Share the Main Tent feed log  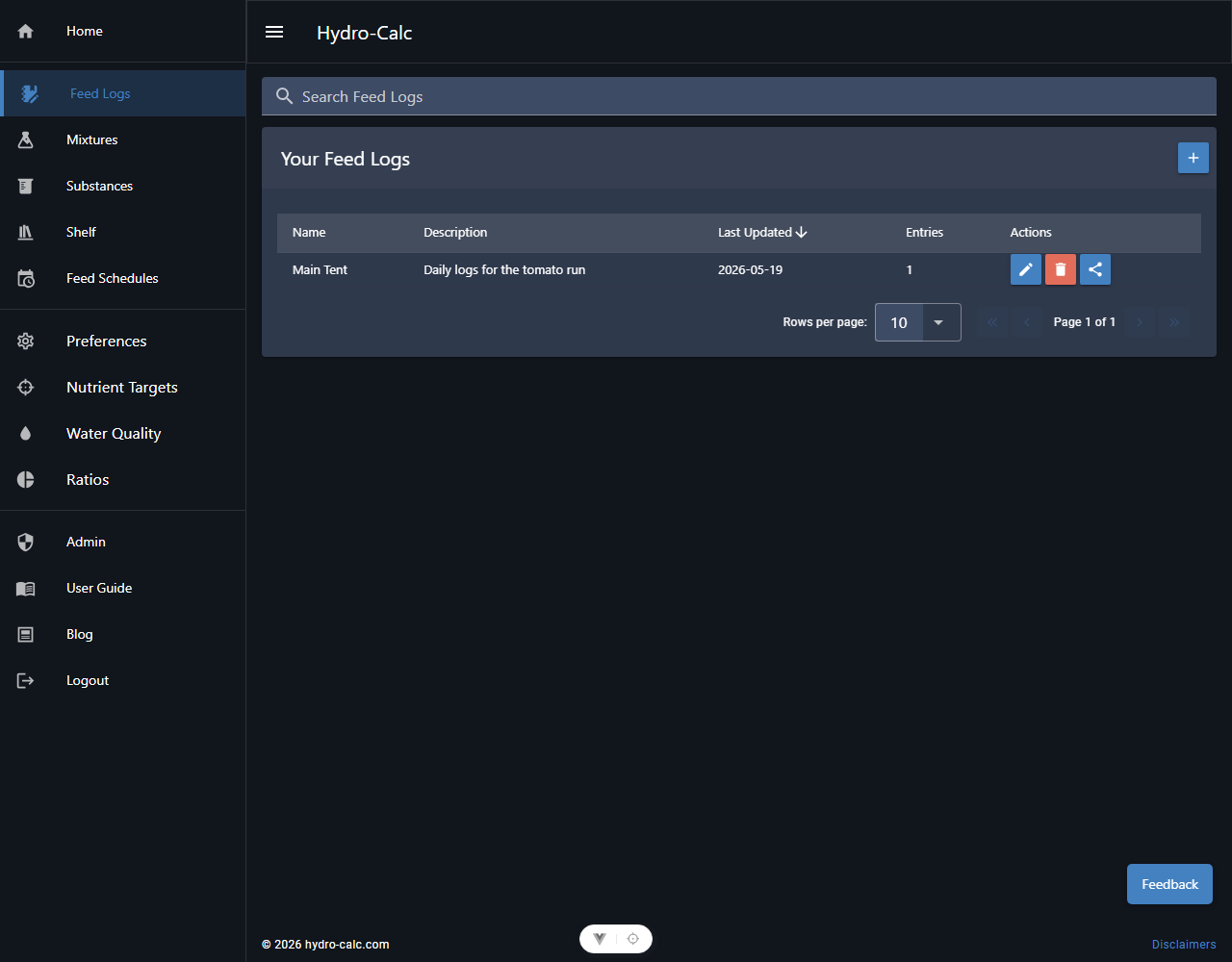coord(1095,269)
